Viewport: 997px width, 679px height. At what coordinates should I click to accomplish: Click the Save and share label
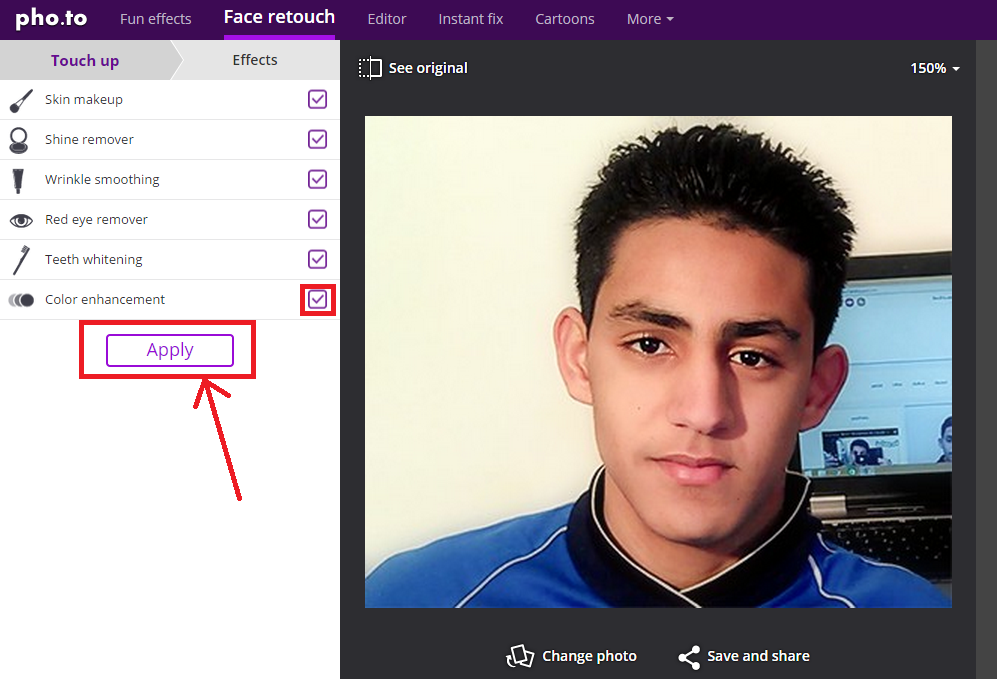tap(759, 656)
